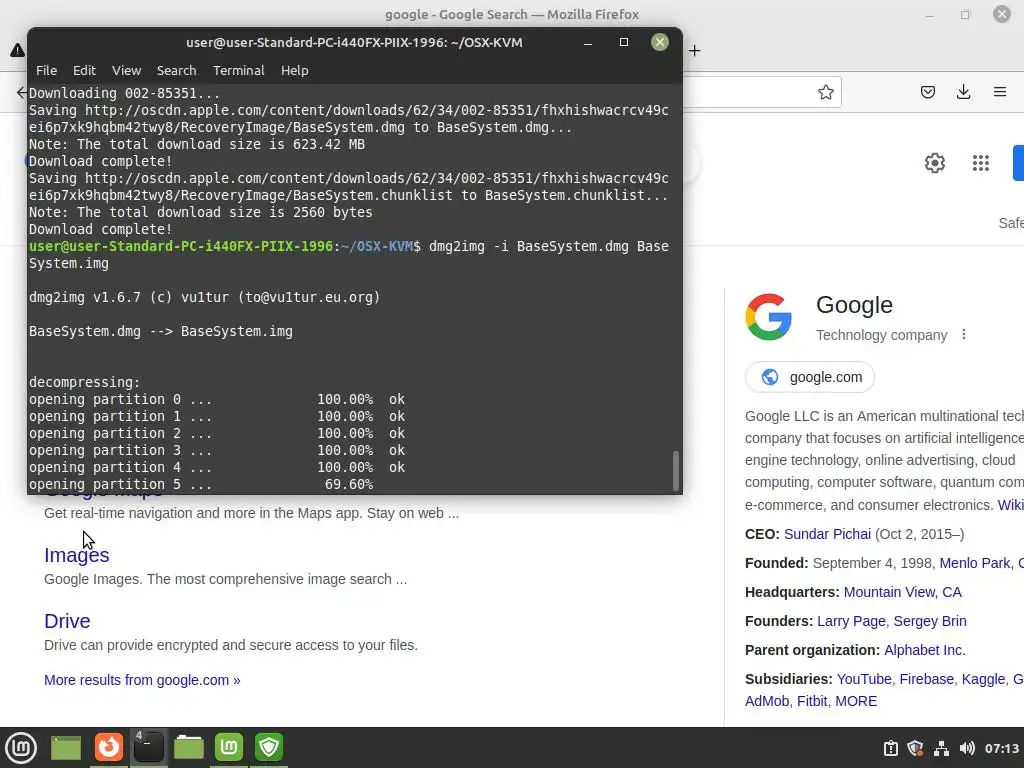Image resolution: width=1024 pixels, height=768 pixels.
Task: Open volume control tray icon
Action: 967,748
